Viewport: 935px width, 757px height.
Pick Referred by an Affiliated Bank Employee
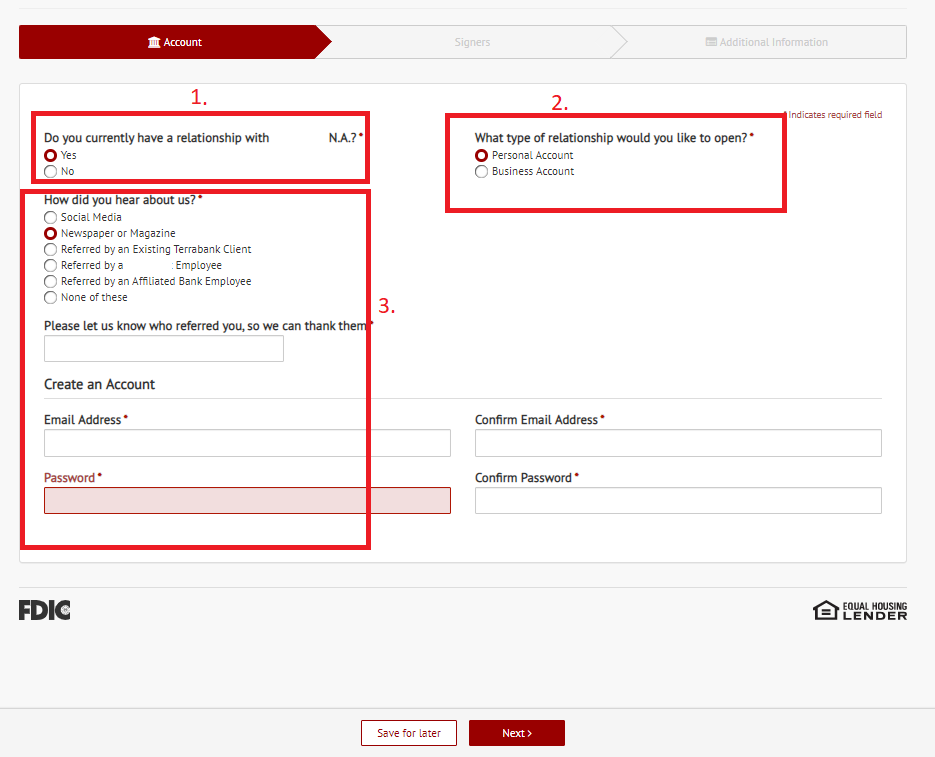point(50,282)
